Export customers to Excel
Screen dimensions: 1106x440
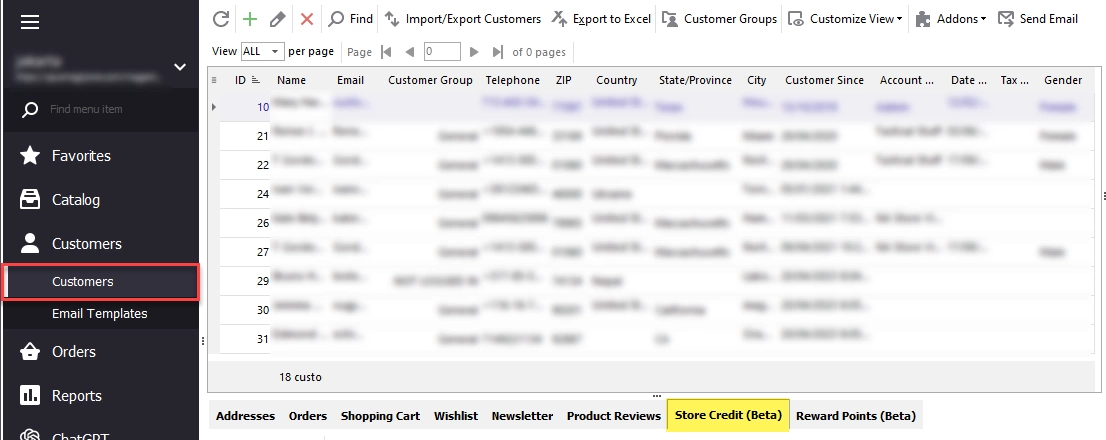tap(601, 19)
